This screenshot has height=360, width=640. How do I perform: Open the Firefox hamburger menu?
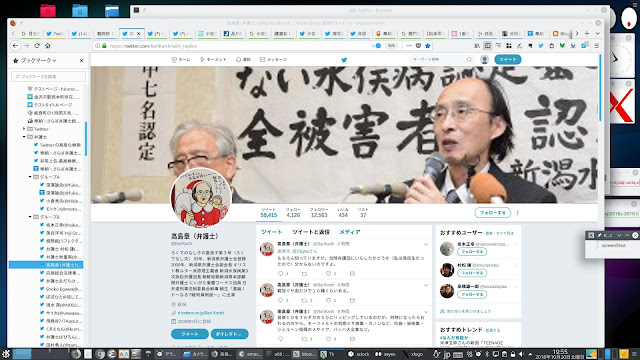tap(597, 46)
